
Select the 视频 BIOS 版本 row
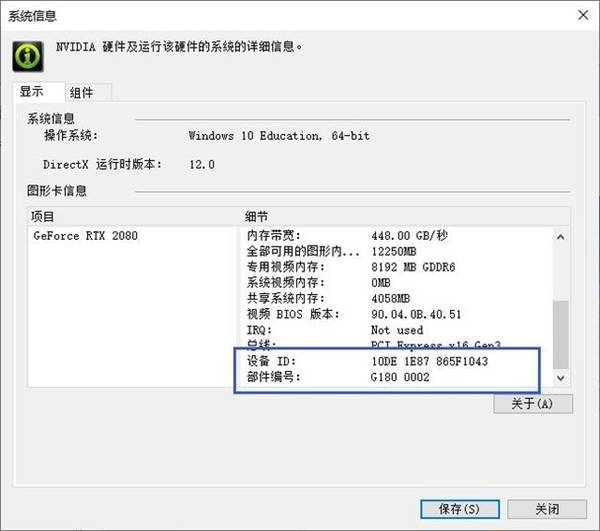coord(398,314)
